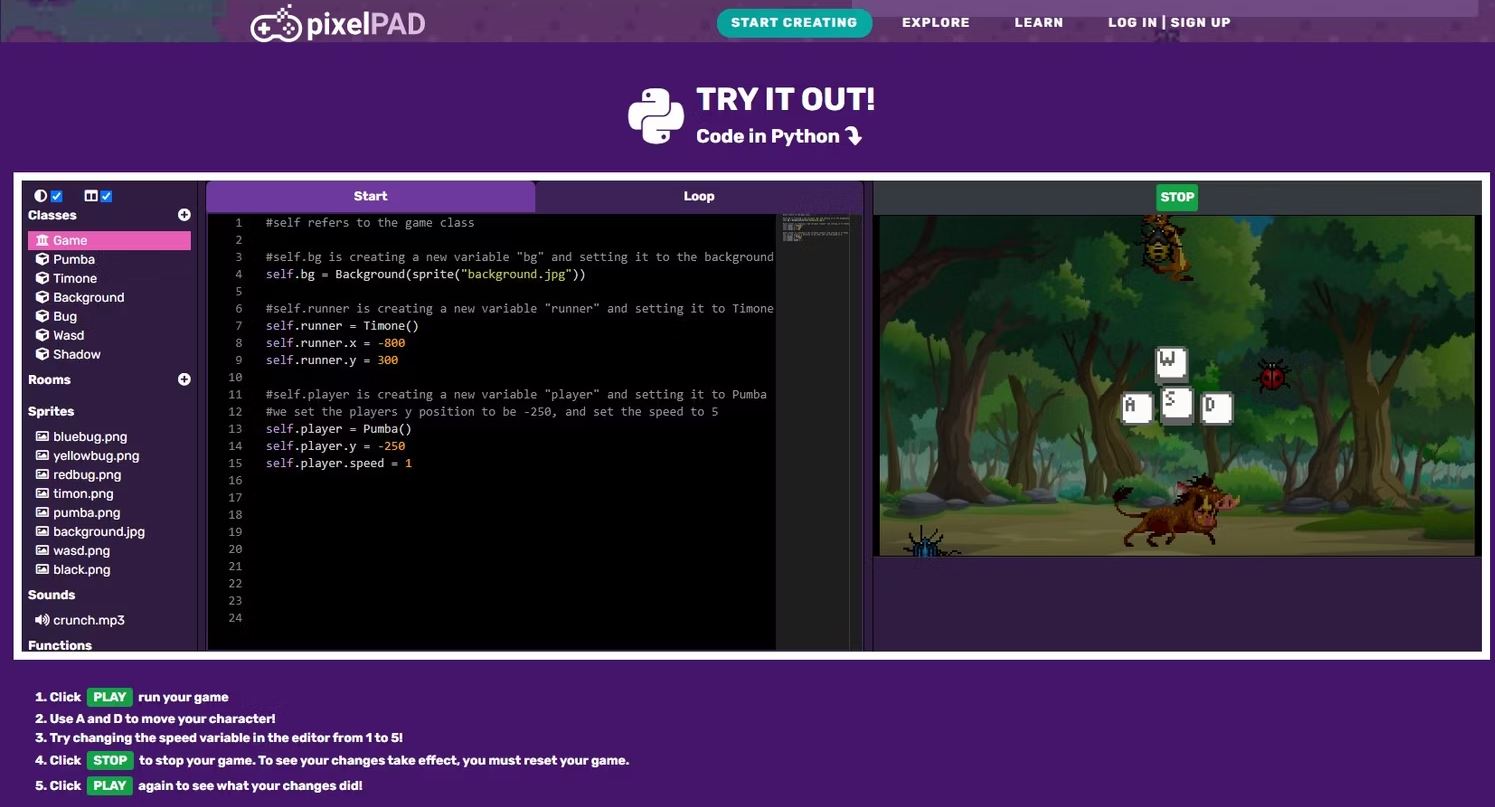
Task: Click the image icon beside yellowbug.png
Action: (x=42, y=455)
